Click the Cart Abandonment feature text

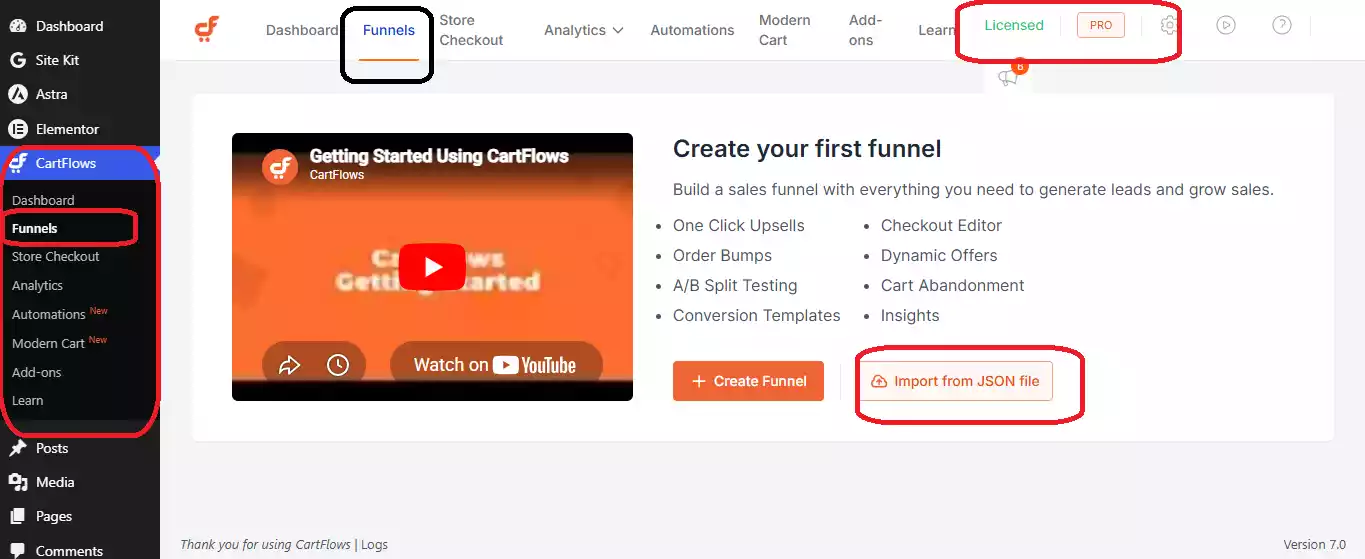click(952, 285)
